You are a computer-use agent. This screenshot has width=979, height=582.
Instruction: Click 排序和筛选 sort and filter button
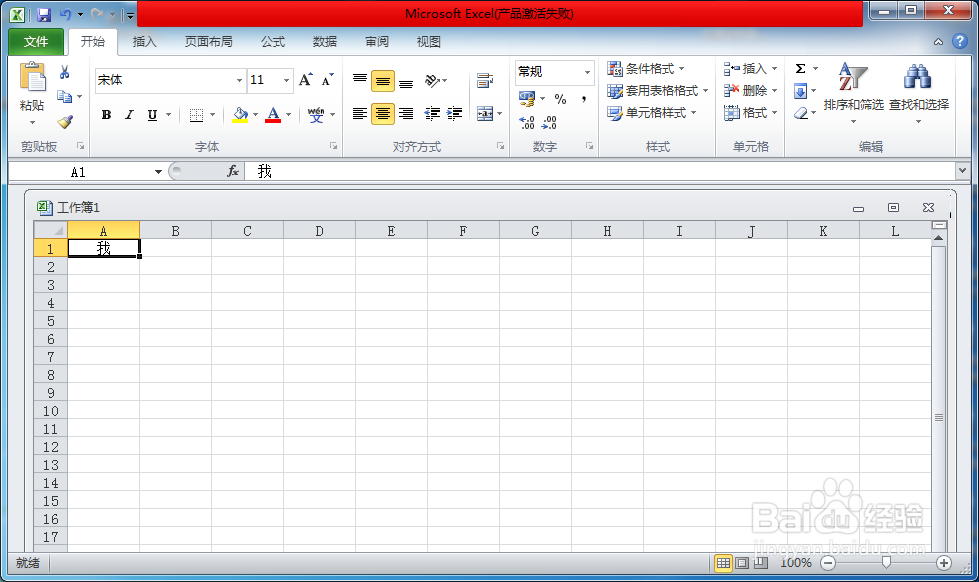(853, 92)
